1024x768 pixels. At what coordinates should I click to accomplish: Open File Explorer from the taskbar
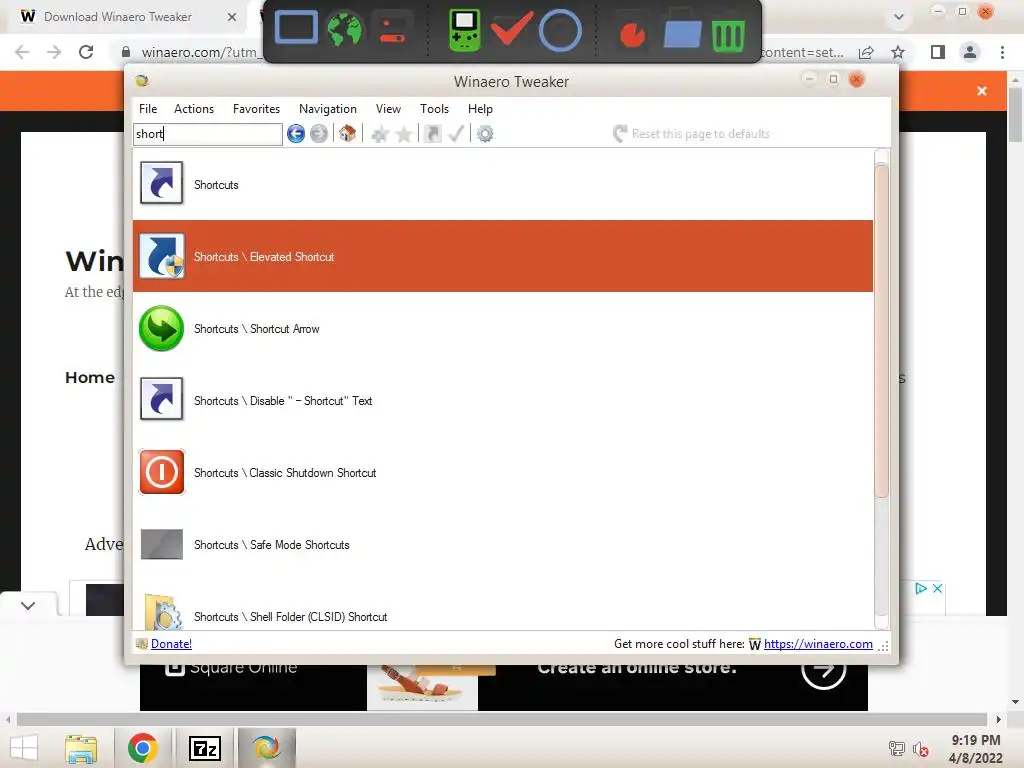tap(81, 748)
